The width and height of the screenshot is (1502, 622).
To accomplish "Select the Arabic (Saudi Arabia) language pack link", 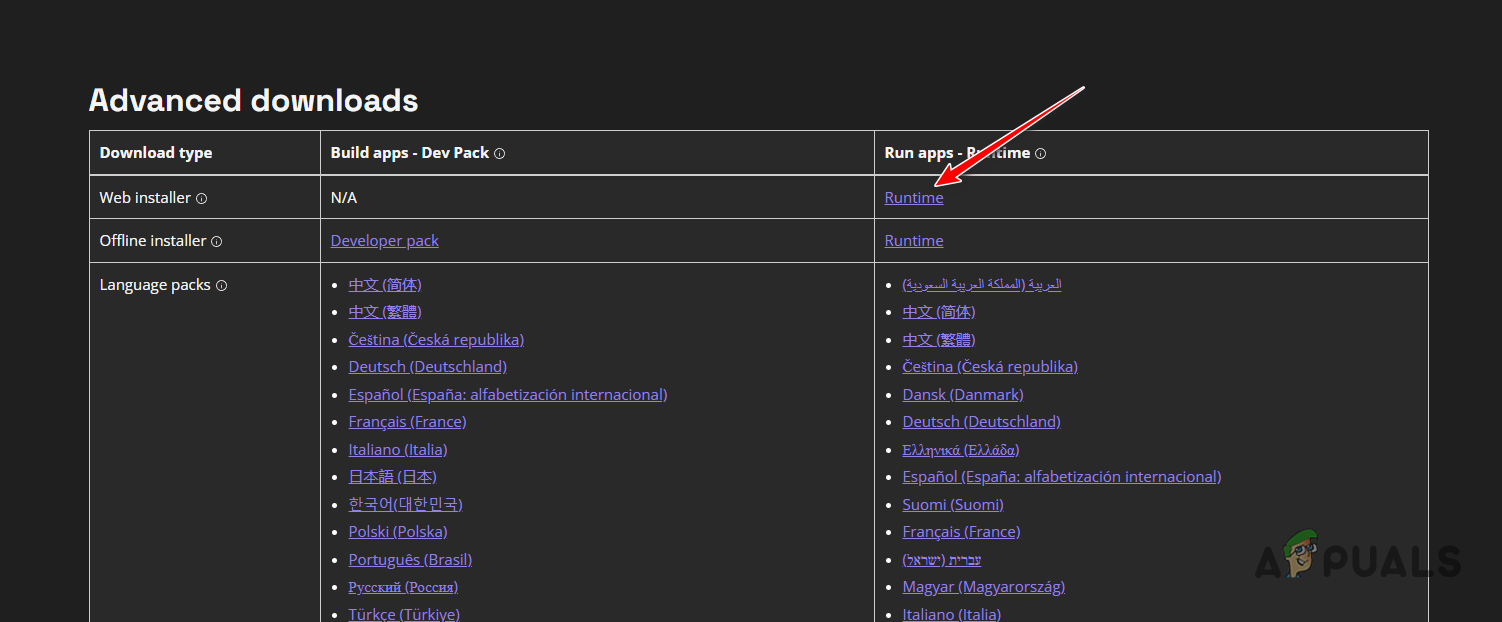I will coord(981,285).
